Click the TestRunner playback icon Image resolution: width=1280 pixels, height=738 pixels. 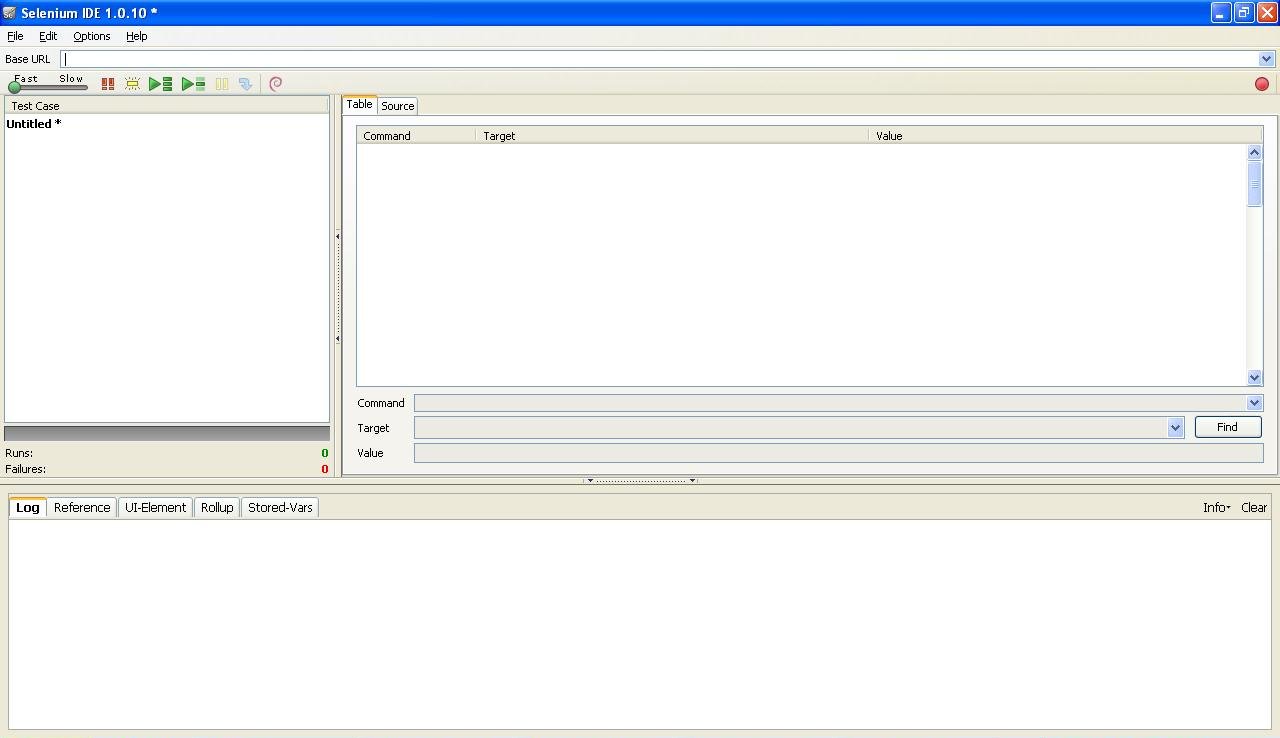(x=108, y=84)
